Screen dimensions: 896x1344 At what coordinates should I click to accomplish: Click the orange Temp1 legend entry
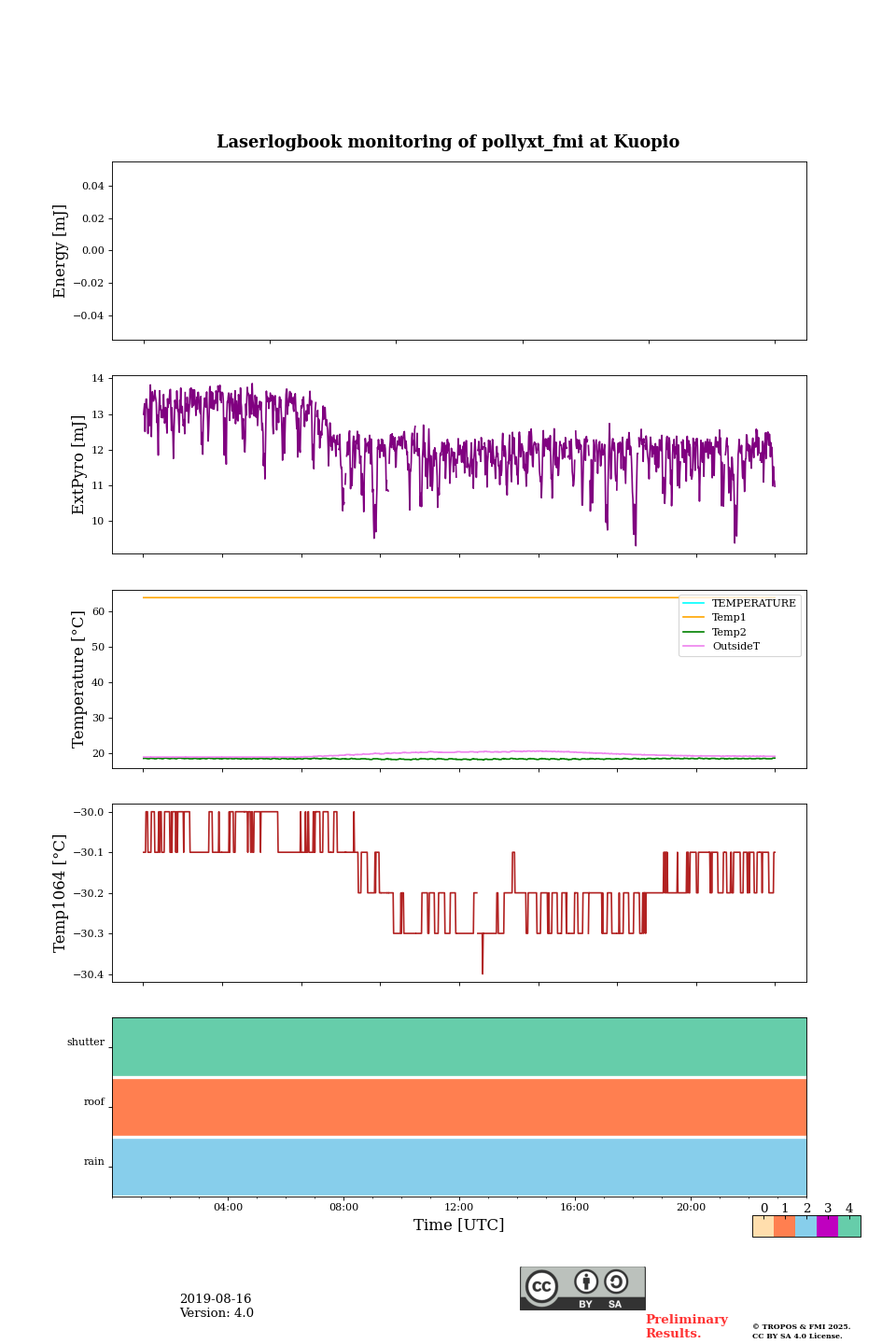(x=729, y=618)
